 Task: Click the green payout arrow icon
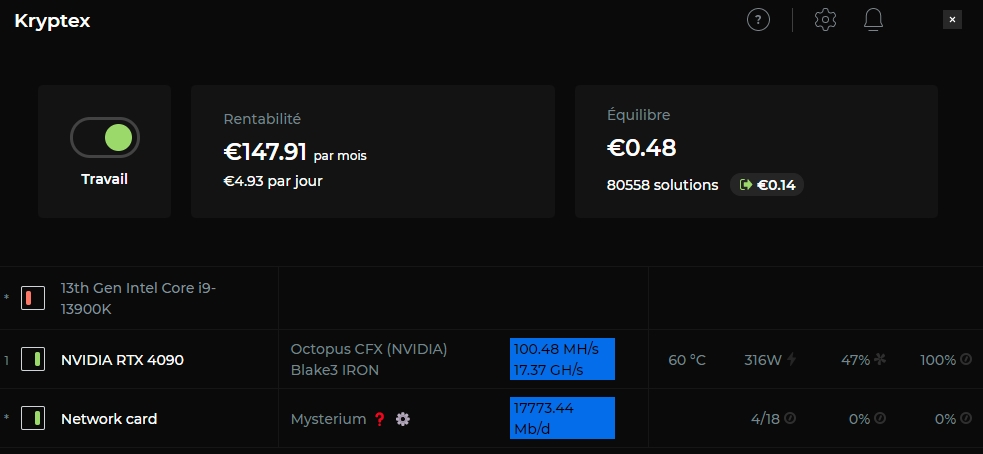[x=745, y=185]
